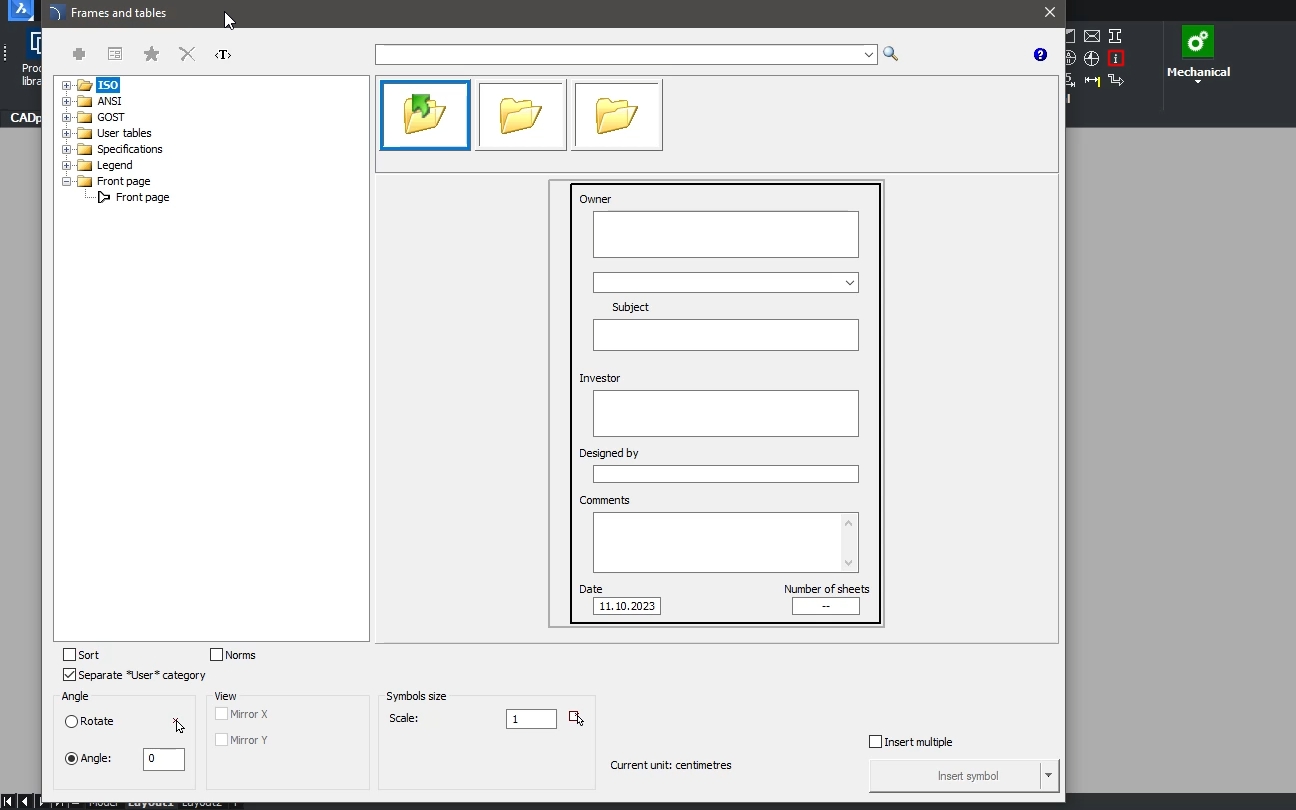This screenshot has height=810, width=1296.
Task: Select the add symbol plus icon
Action: pyautogui.click(x=78, y=54)
